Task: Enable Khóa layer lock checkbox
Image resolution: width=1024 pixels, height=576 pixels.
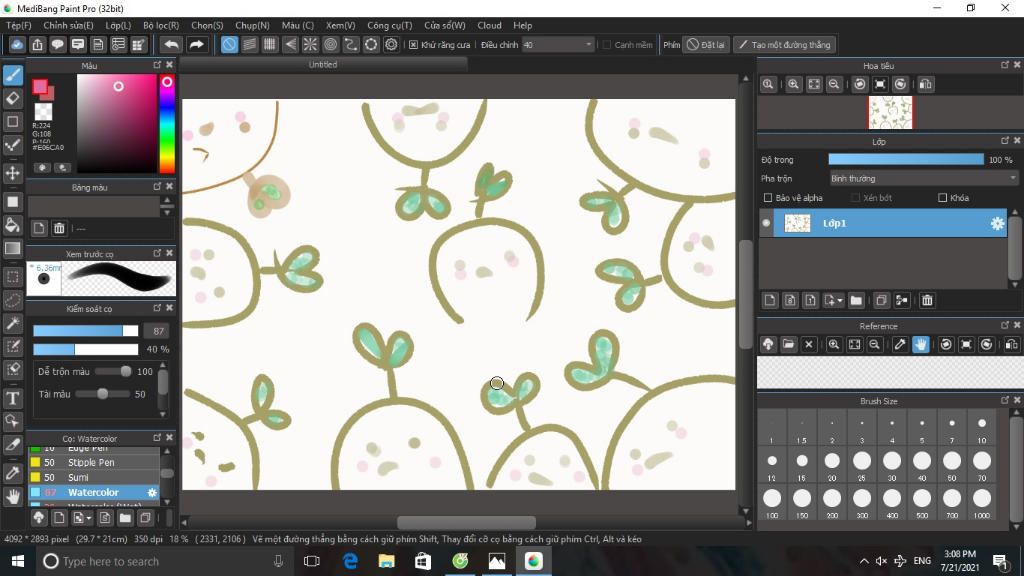Action: click(x=942, y=197)
